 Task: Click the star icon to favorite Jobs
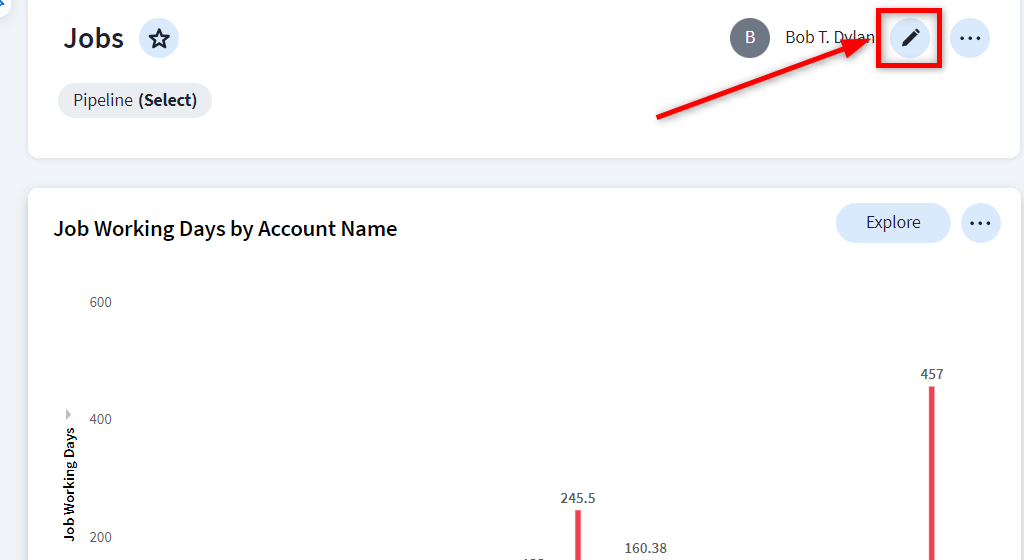click(x=158, y=39)
